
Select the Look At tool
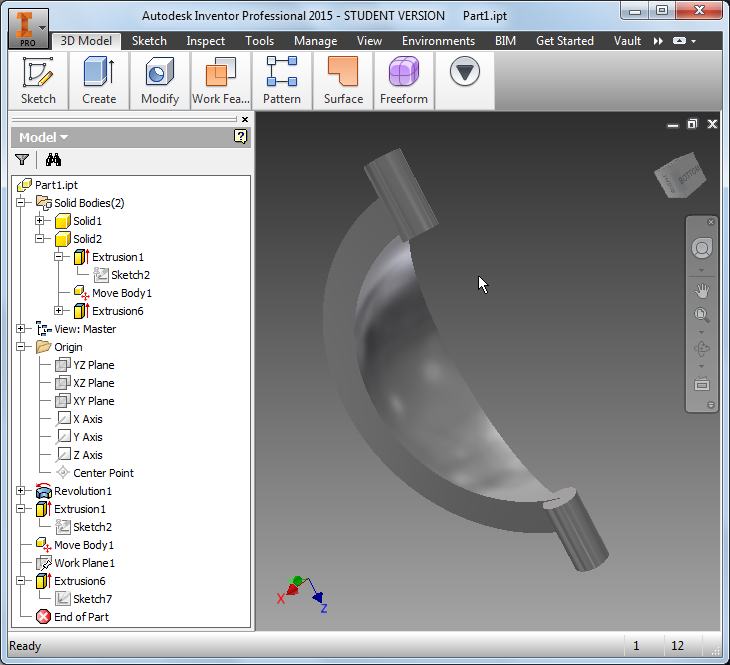click(x=702, y=384)
